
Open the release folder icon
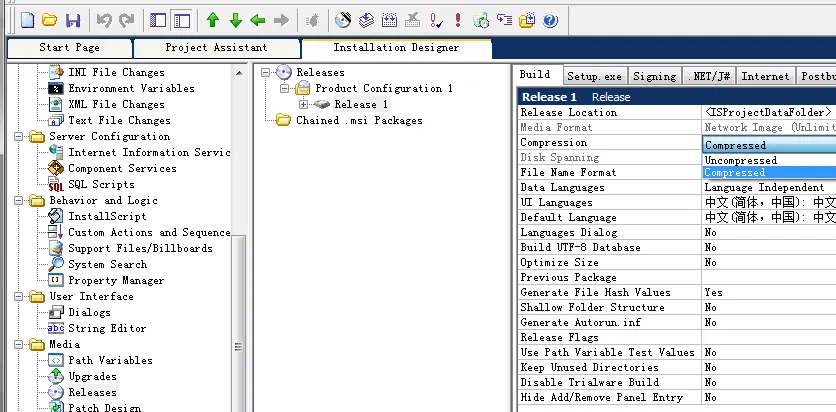coord(527,21)
